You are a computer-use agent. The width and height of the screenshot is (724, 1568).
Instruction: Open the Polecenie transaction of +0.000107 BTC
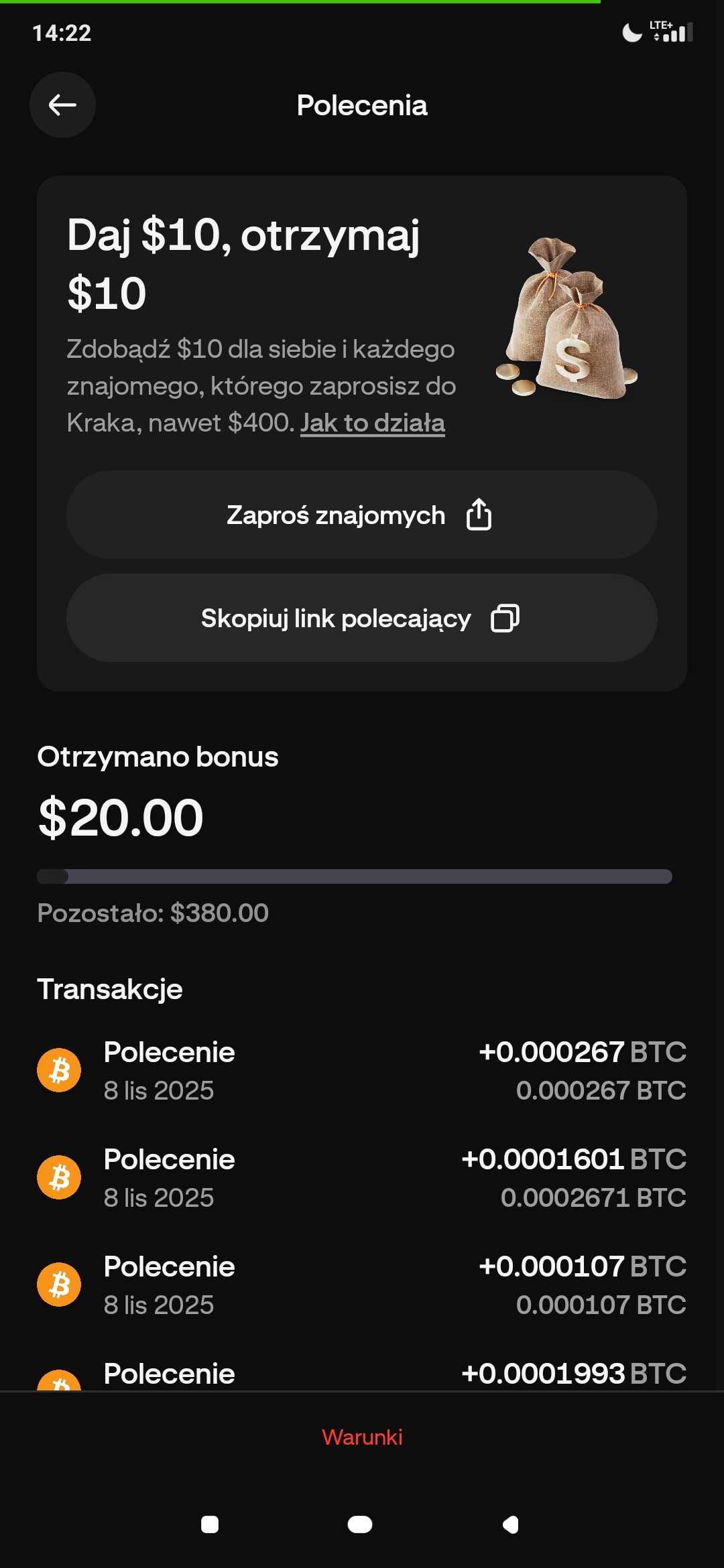tap(362, 1285)
